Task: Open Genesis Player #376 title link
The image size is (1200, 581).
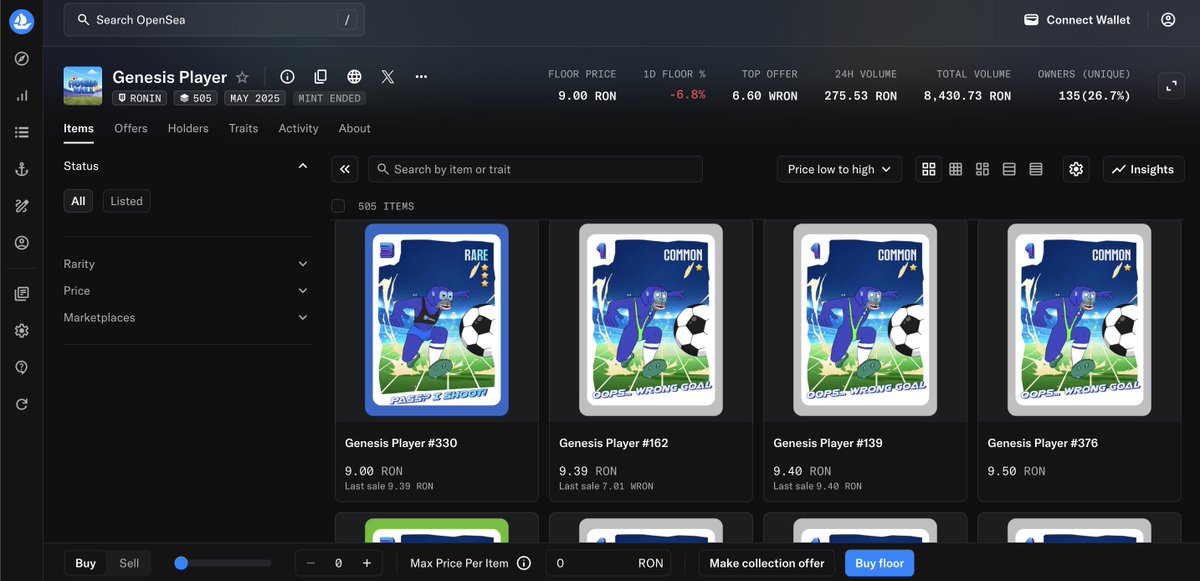Action: tap(1043, 443)
